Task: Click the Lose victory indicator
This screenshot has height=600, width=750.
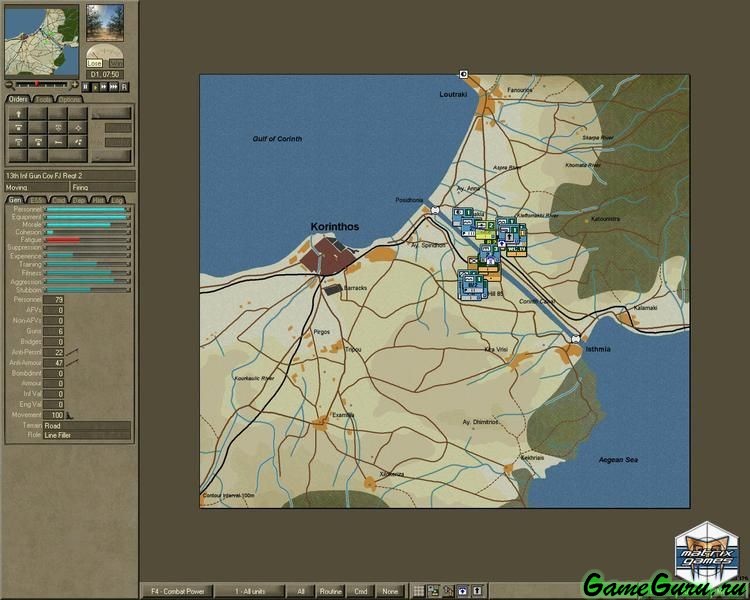Action: (94, 63)
